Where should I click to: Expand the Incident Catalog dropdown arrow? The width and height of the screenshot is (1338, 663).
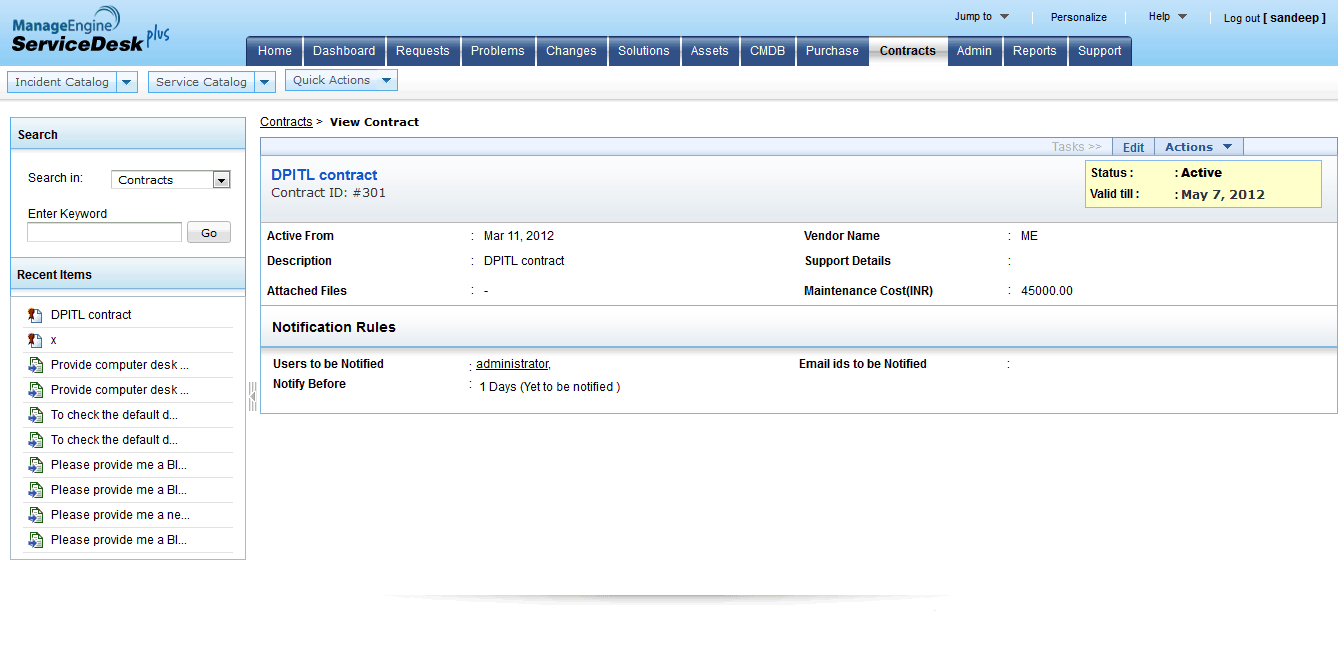click(127, 82)
